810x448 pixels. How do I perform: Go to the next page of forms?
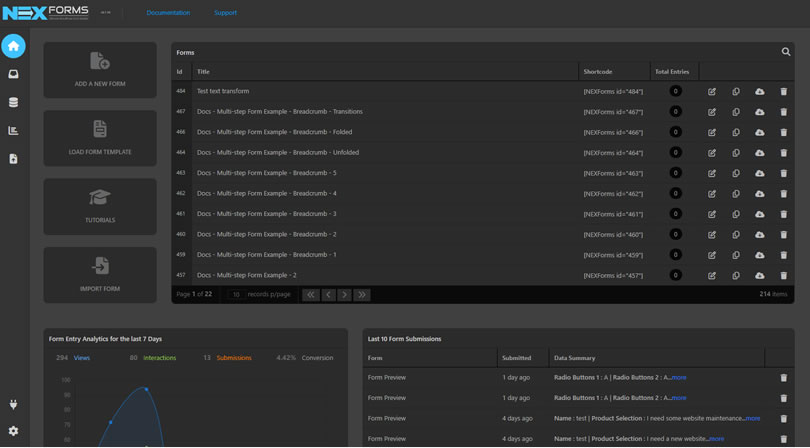(x=345, y=295)
